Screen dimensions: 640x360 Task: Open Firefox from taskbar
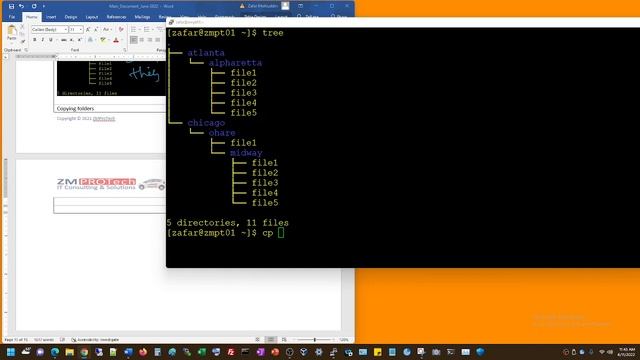[x=143, y=352]
